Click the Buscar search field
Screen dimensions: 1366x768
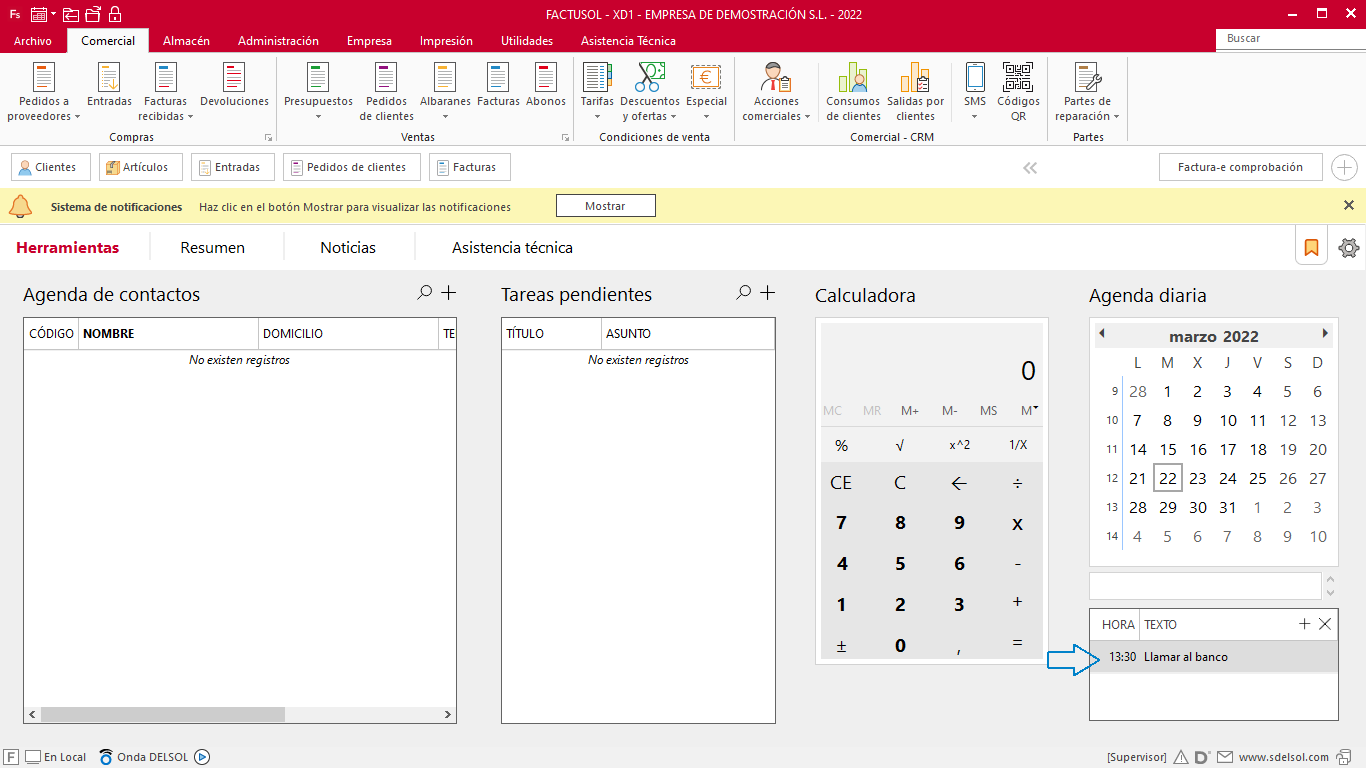[1291, 39]
